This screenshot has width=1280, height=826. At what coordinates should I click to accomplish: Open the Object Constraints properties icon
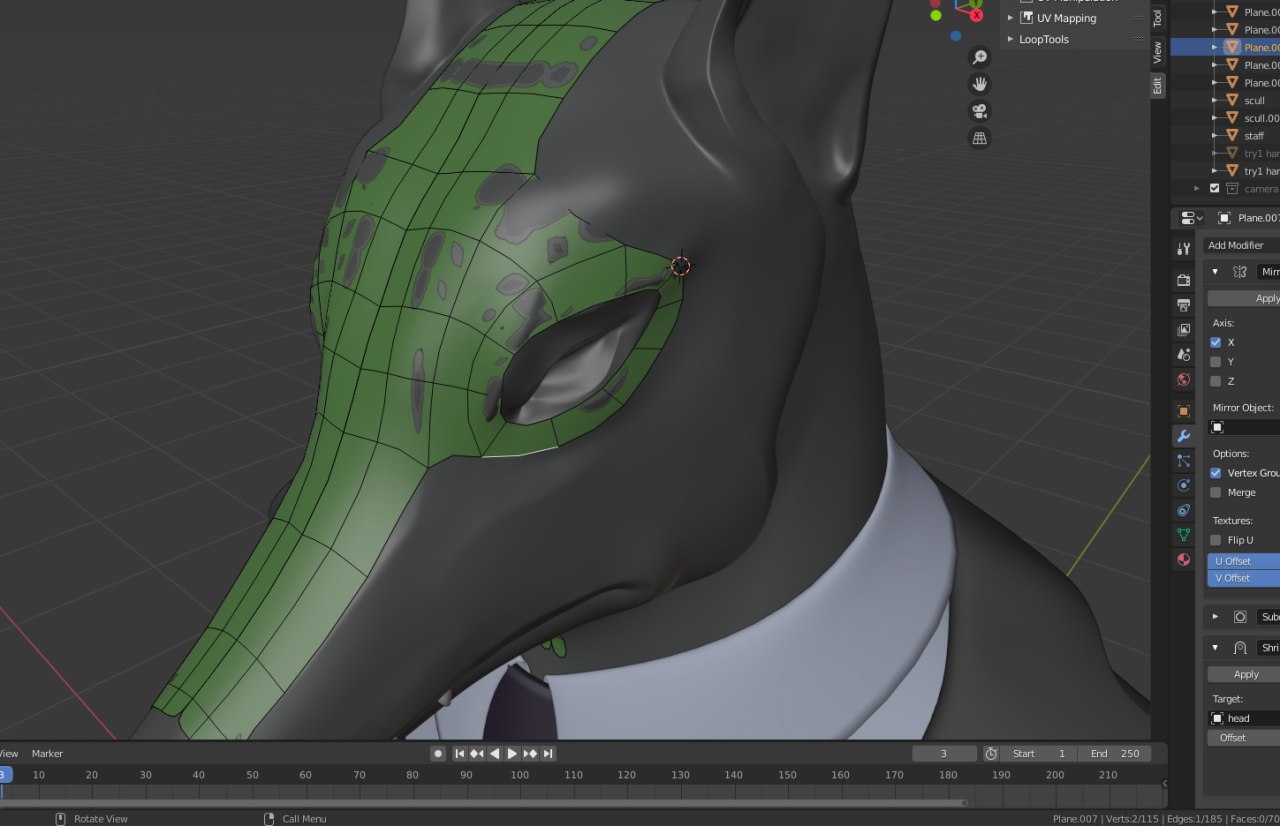click(x=1184, y=510)
